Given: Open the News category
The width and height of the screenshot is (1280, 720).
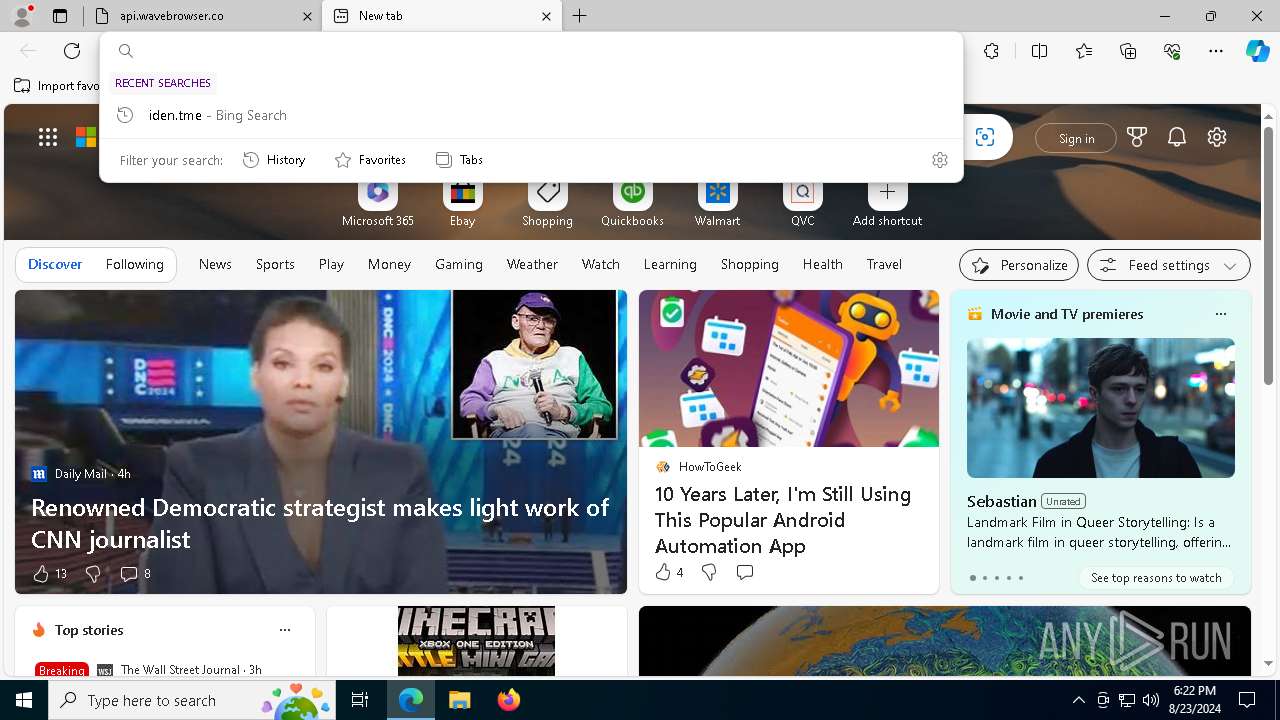Looking at the screenshot, I should (x=215, y=264).
